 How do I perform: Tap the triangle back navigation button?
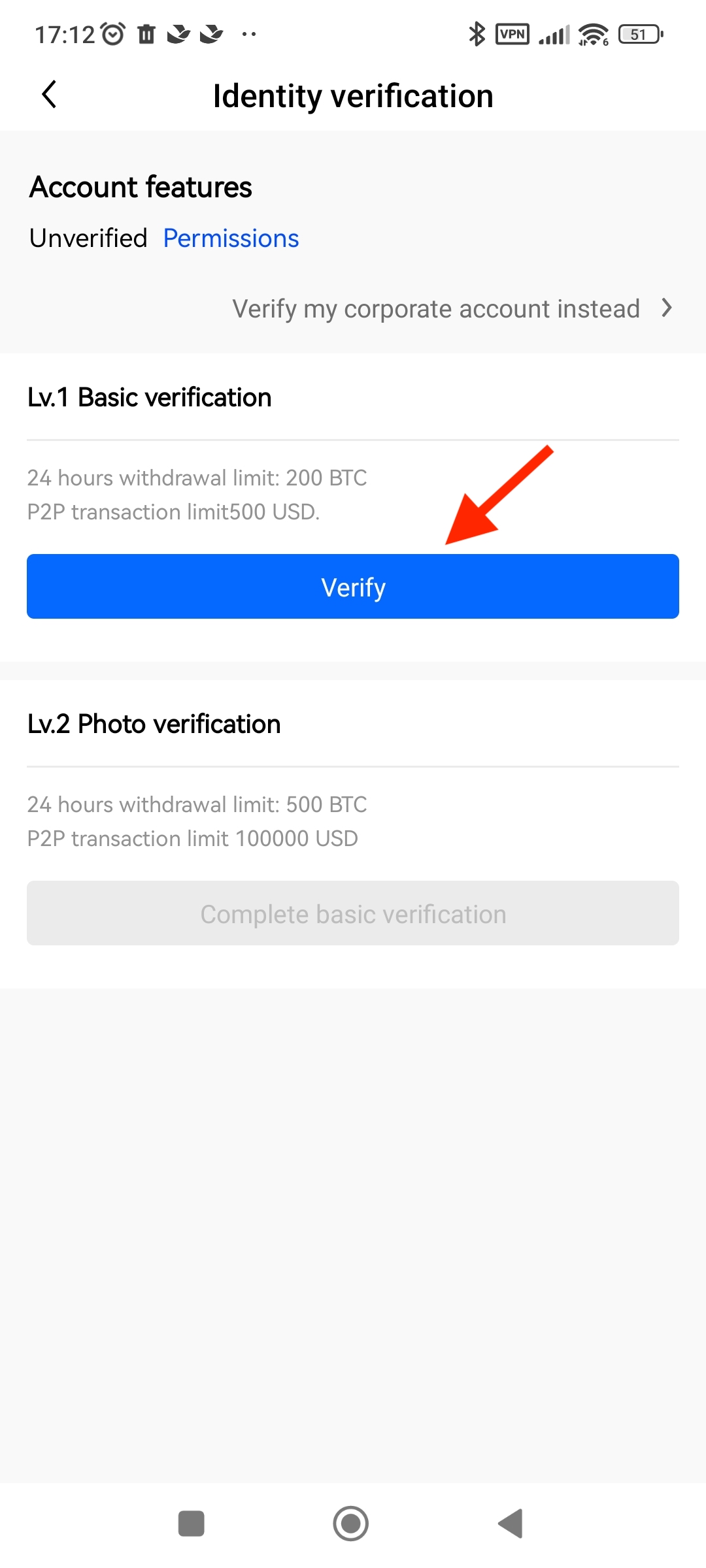click(x=511, y=1524)
